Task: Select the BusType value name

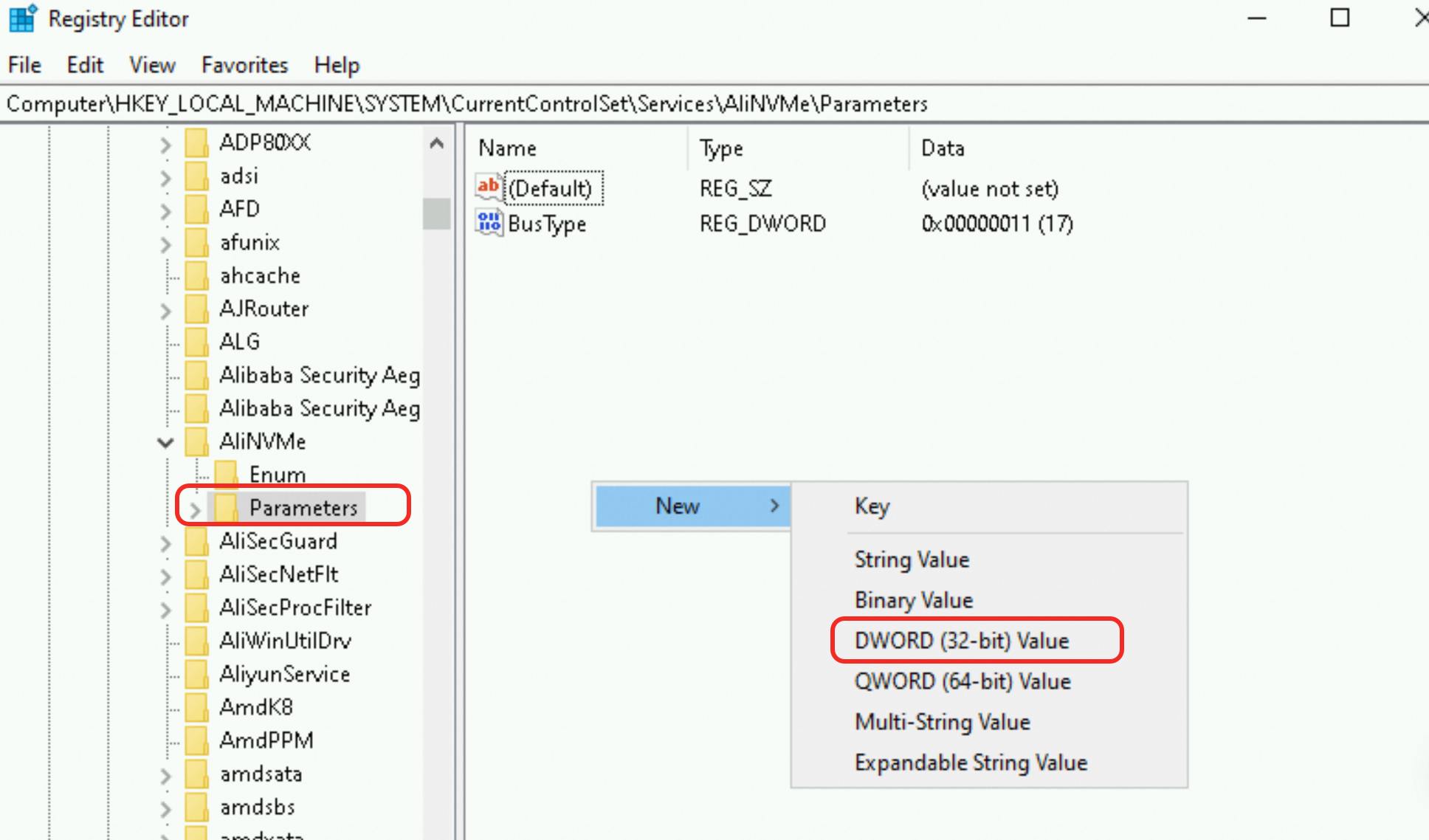Action: click(547, 224)
